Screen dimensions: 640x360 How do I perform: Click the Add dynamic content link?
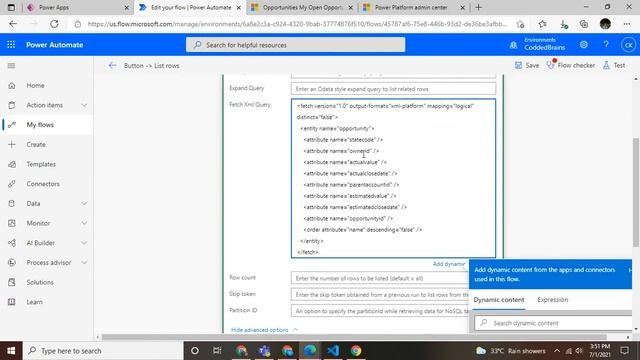tap(449, 264)
